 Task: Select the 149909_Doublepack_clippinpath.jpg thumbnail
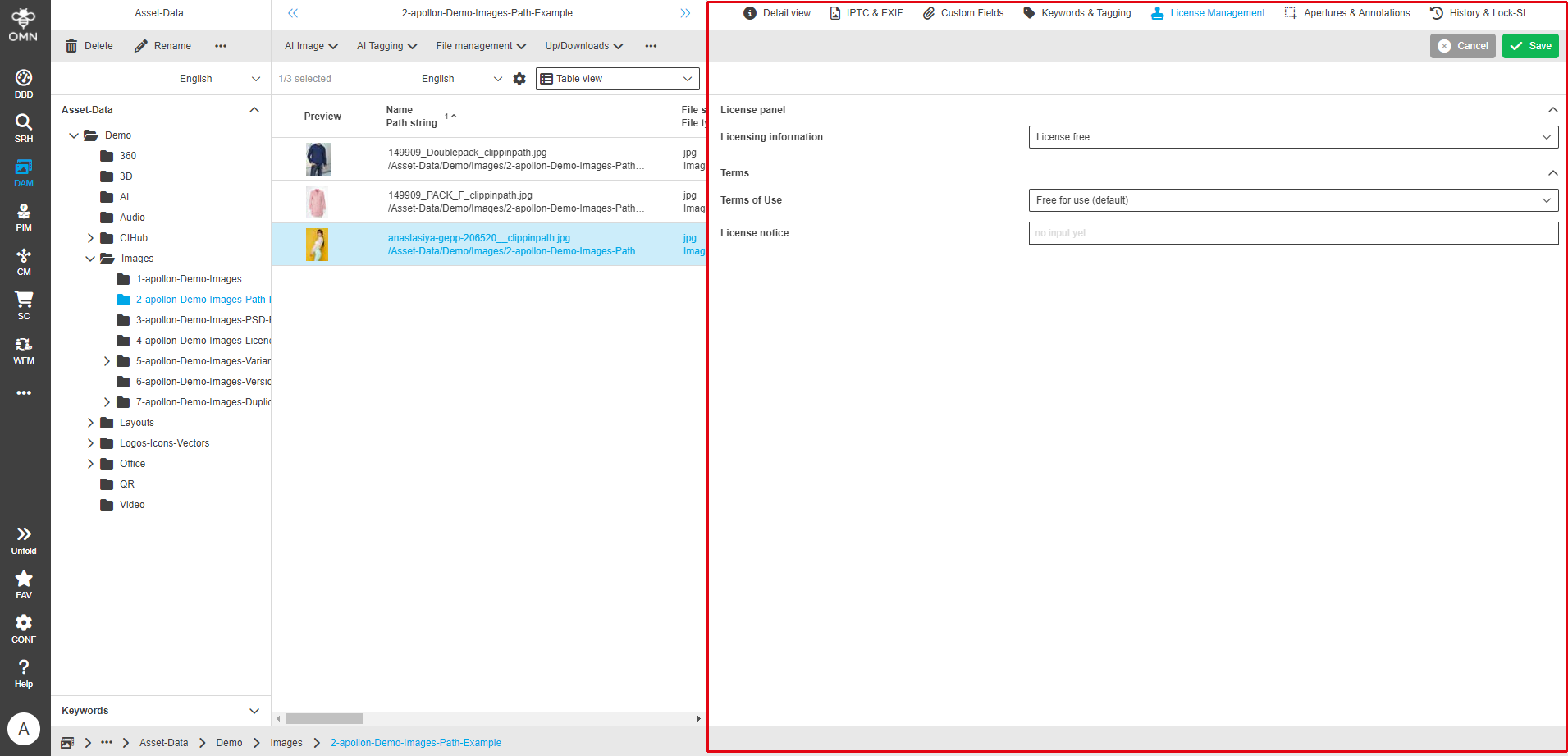point(318,159)
